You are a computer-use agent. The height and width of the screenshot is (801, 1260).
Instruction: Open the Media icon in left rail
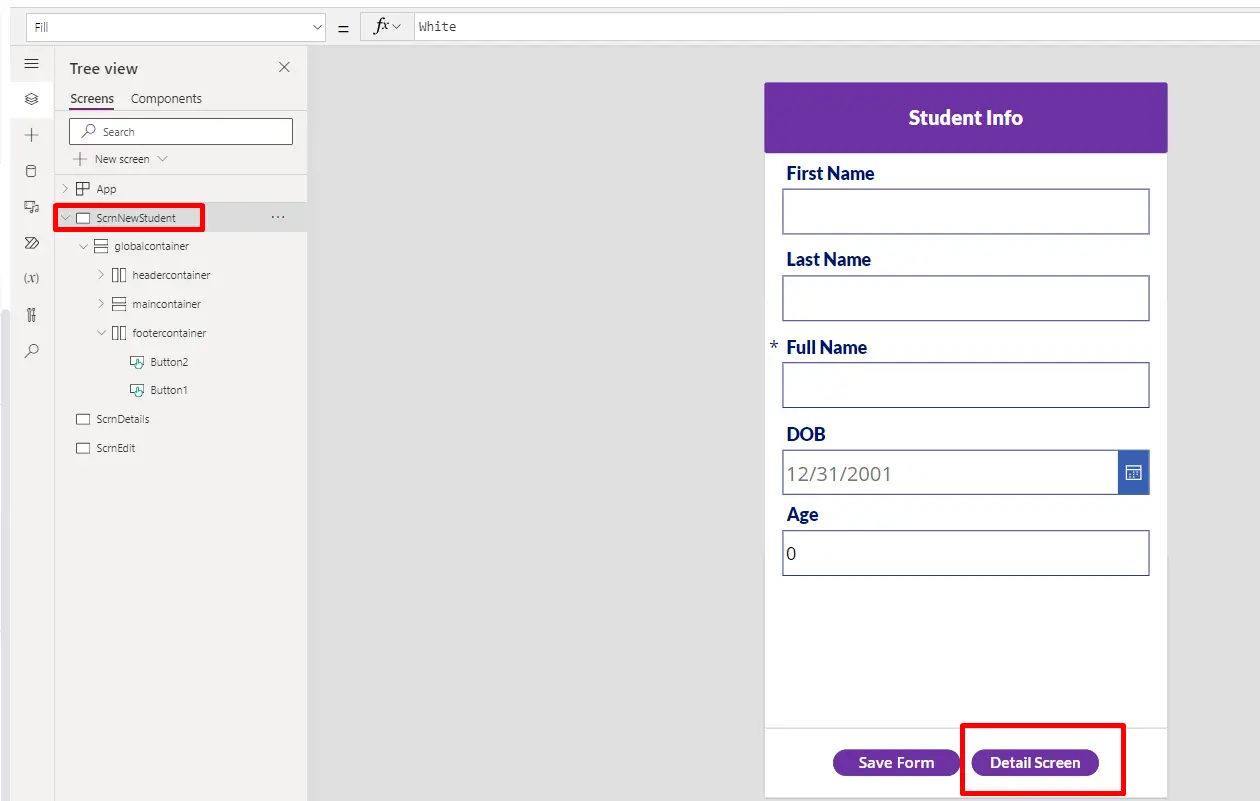tap(31, 207)
